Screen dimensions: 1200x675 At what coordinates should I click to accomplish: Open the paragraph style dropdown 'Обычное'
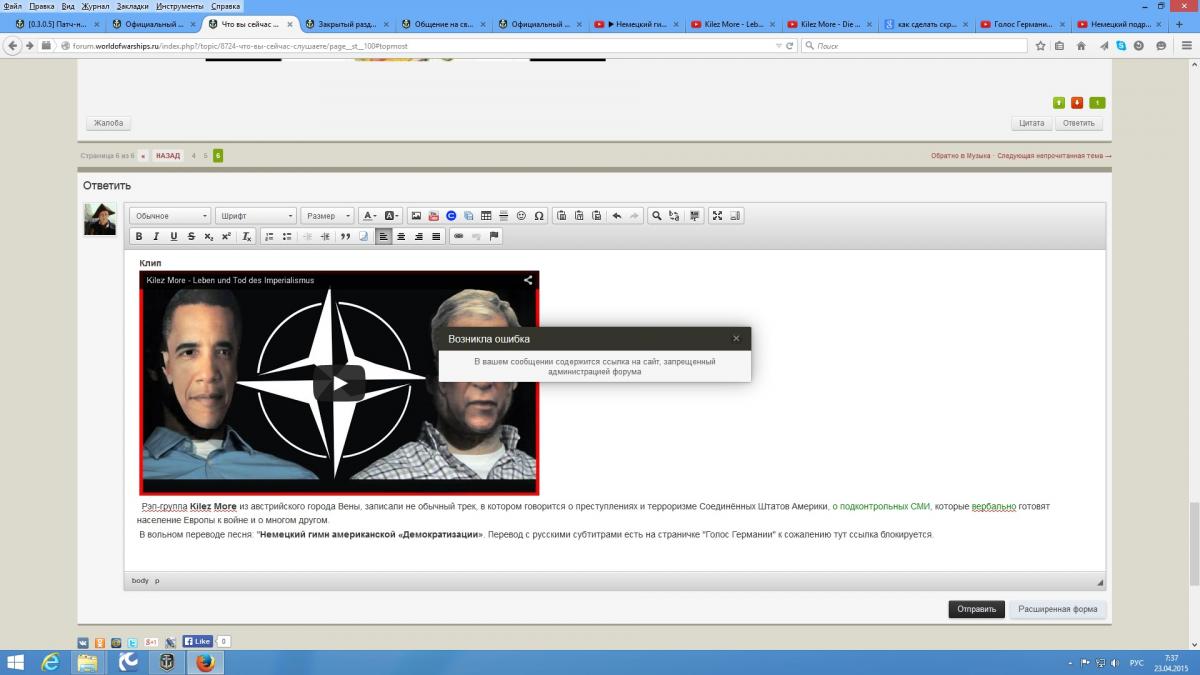click(x=170, y=215)
